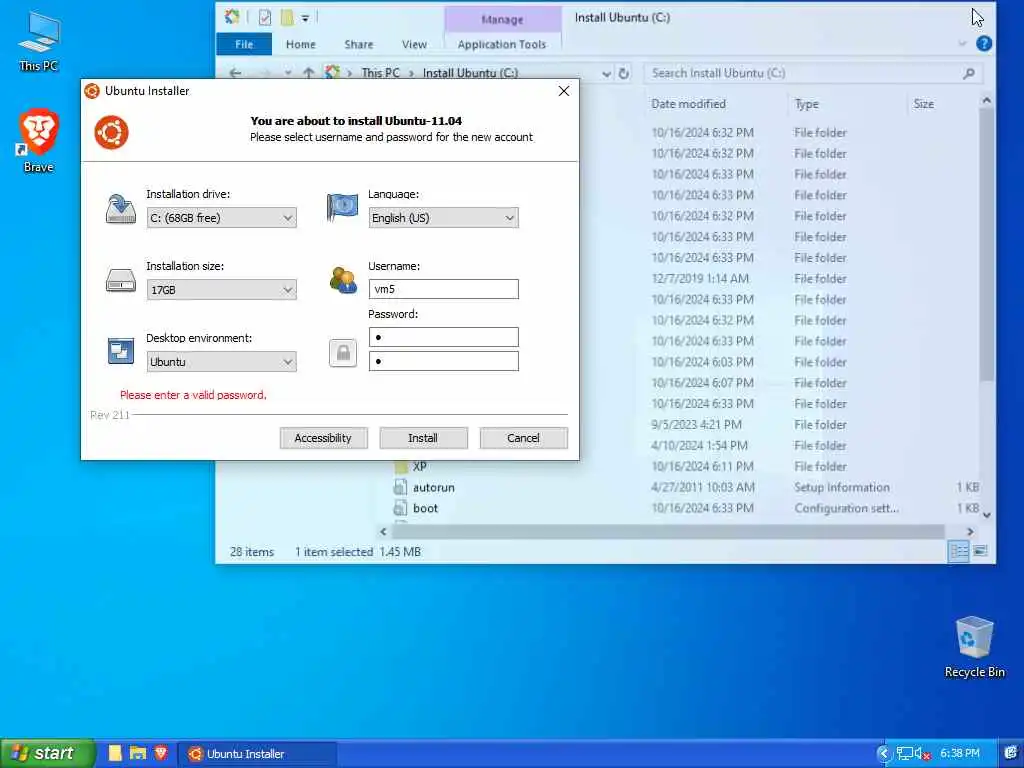1024x768 pixels.
Task: Click the Ubuntu Installer taskbar button
Action: [x=260, y=754]
